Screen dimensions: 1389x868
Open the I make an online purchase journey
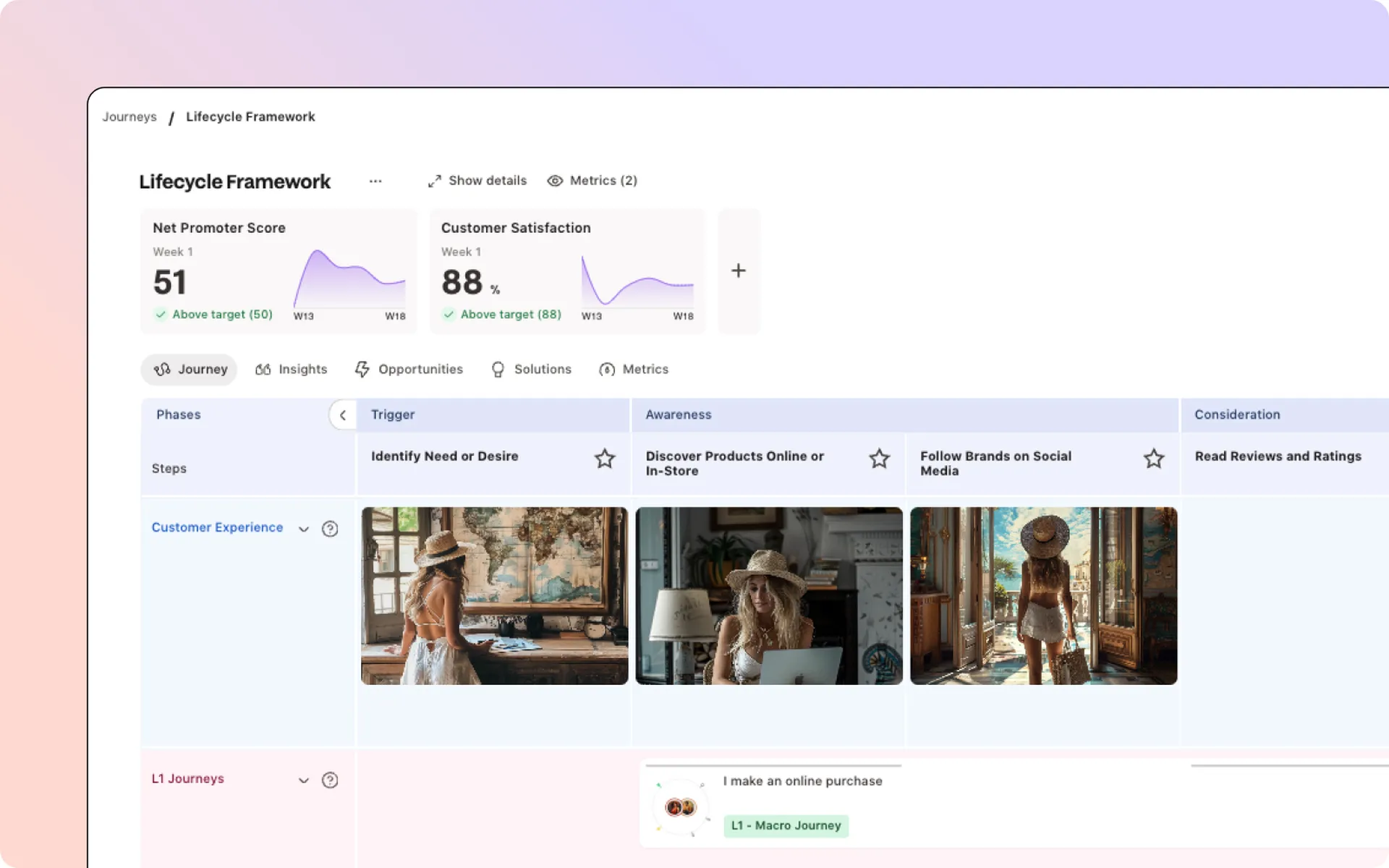(802, 781)
